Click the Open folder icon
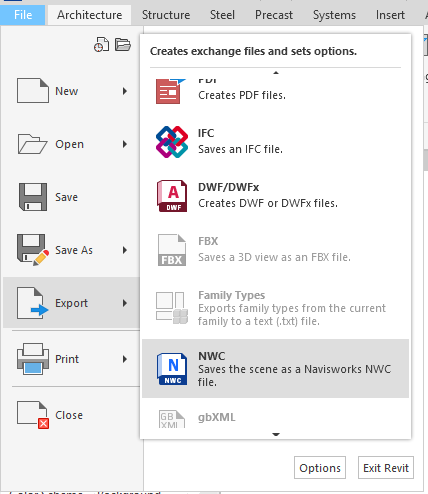 tap(32, 144)
